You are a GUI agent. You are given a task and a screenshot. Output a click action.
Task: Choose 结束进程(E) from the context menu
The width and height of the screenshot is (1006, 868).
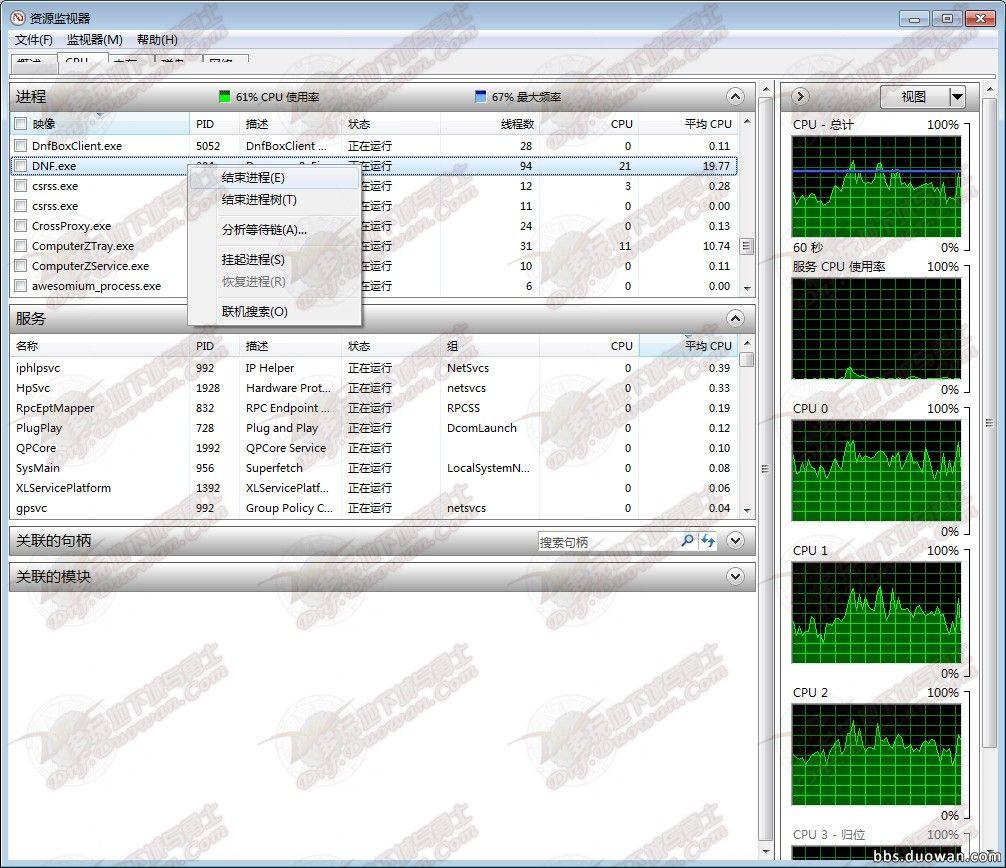[253, 178]
